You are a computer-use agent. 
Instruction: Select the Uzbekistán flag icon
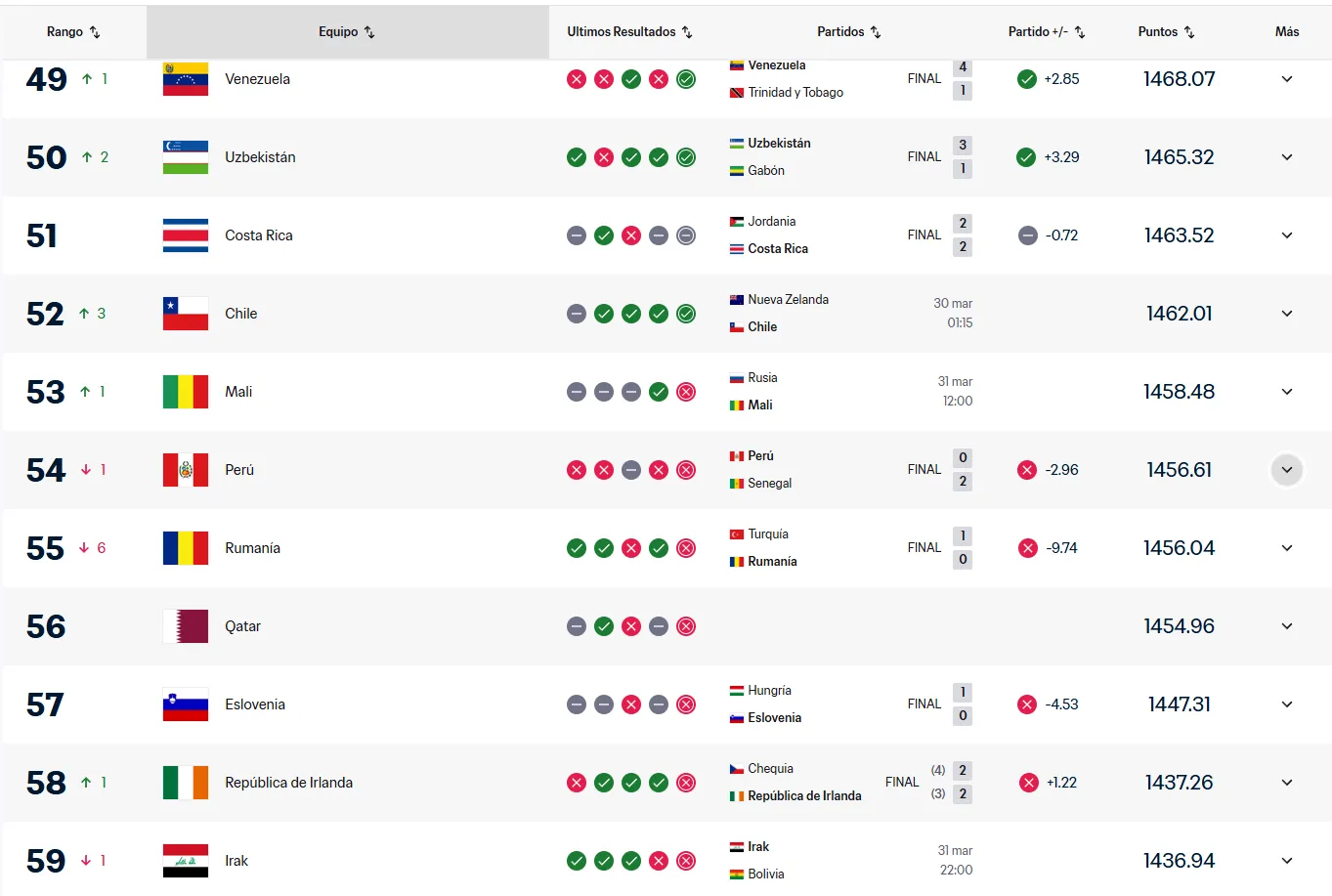click(185, 157)
